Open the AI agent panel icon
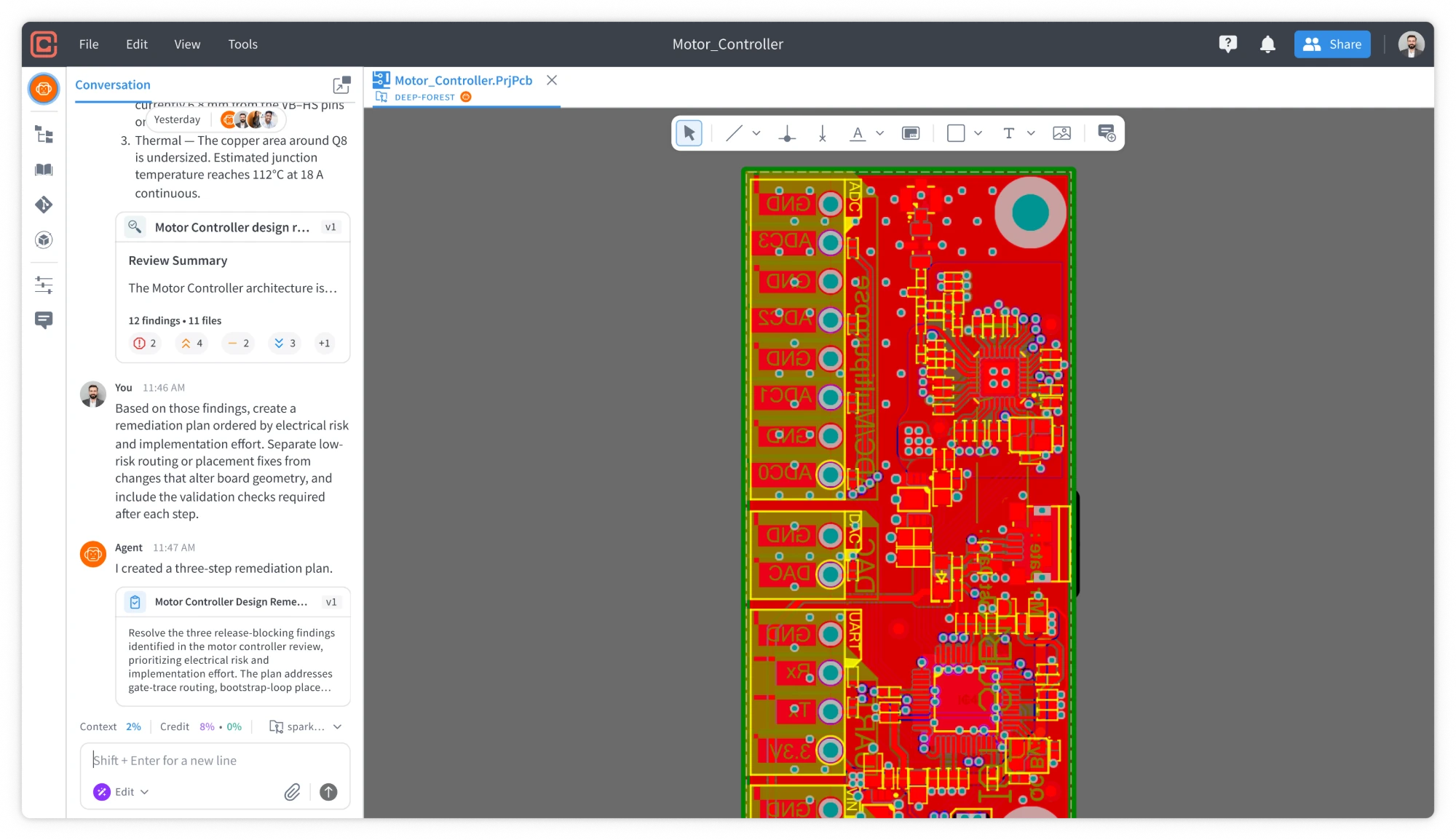Viewport: 1456px width, 840px height. tap(44, 89)
